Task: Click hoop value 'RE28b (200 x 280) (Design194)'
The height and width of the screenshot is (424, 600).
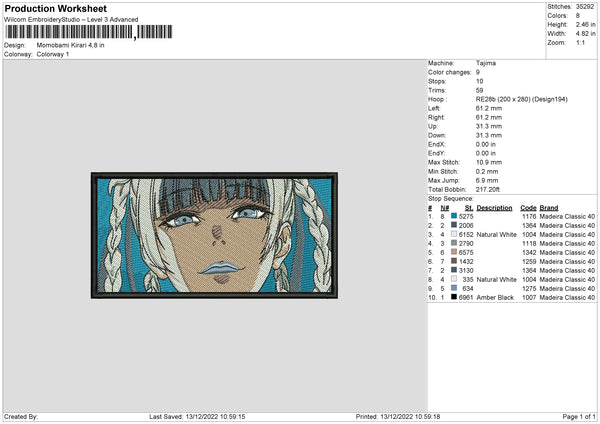Action: click(522, 99)
